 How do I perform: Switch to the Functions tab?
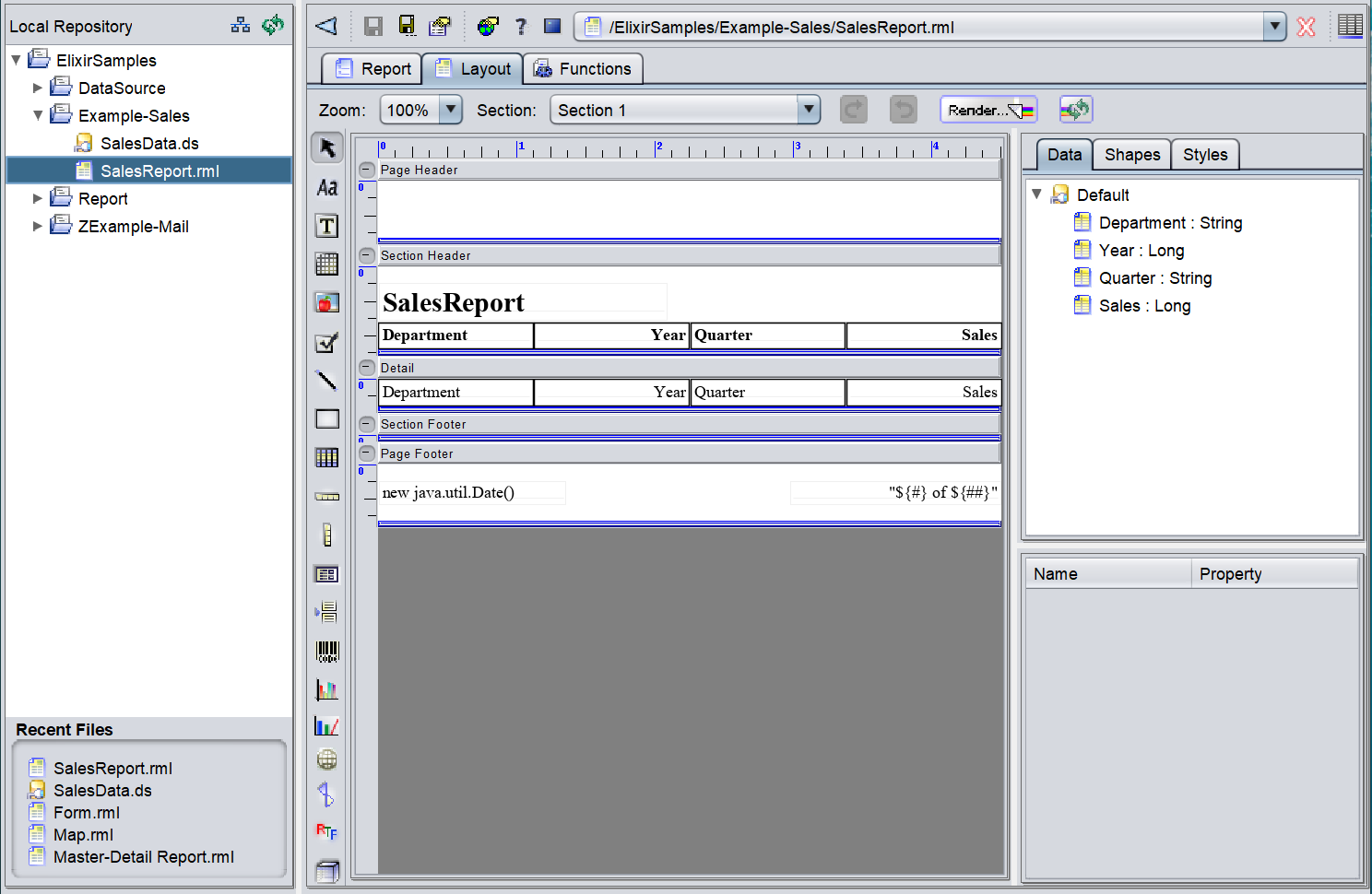pos(583,69)
